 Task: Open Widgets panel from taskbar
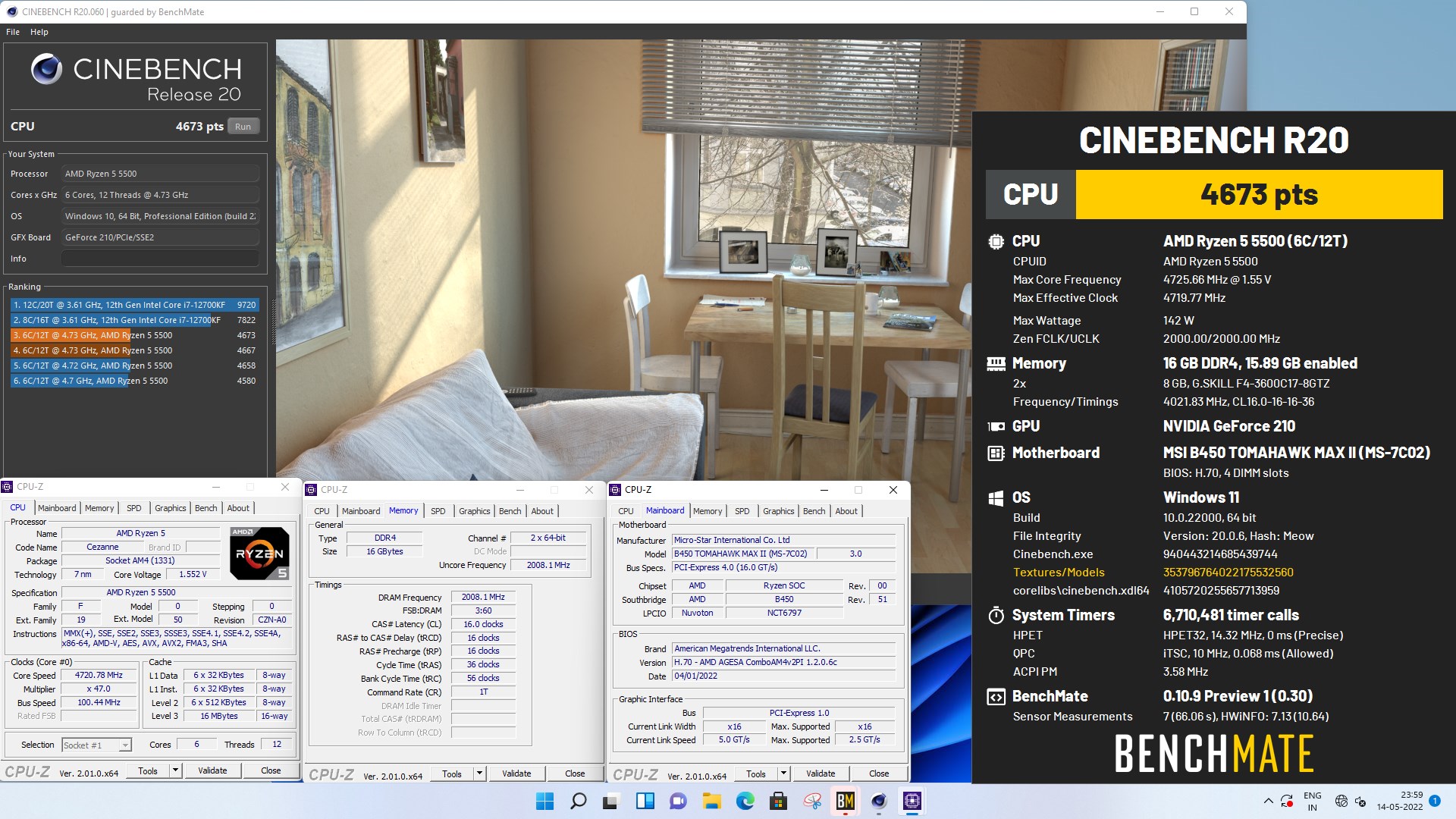click(x=645, y=801)
